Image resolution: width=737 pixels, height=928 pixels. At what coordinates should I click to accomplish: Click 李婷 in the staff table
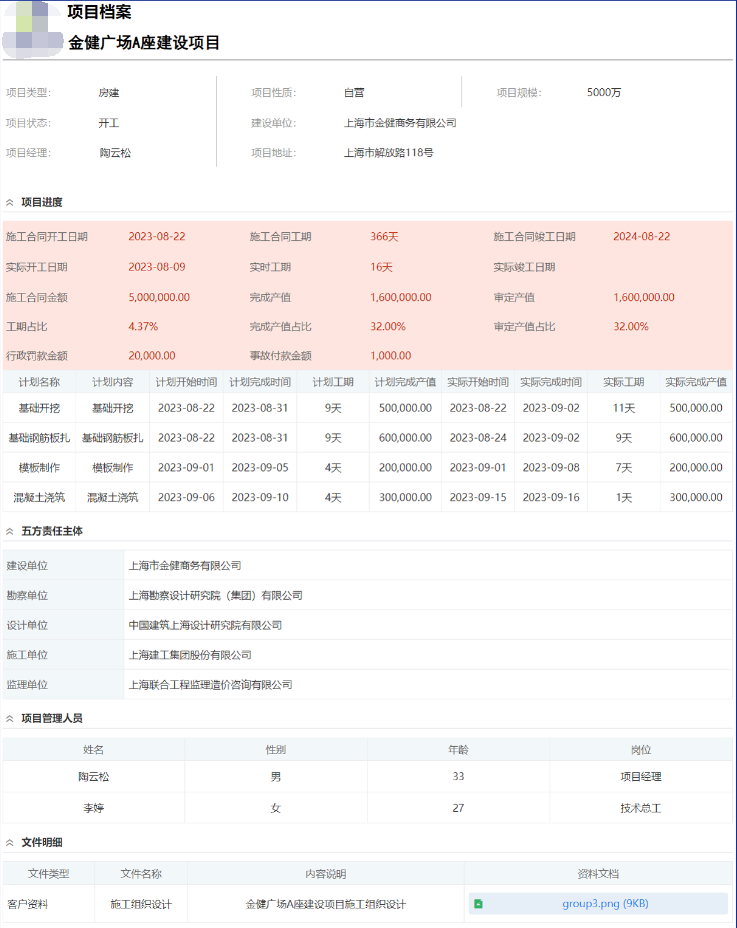pos(94,808)
